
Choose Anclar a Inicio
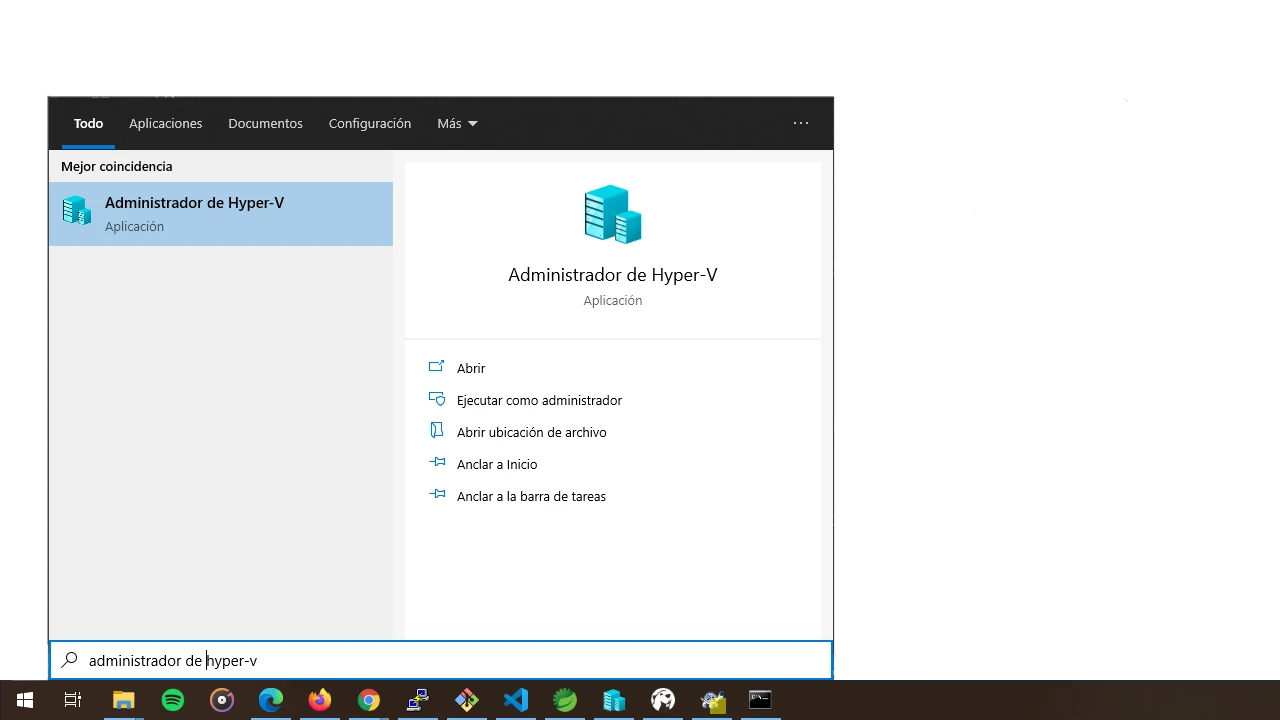[x=497, y=464]
